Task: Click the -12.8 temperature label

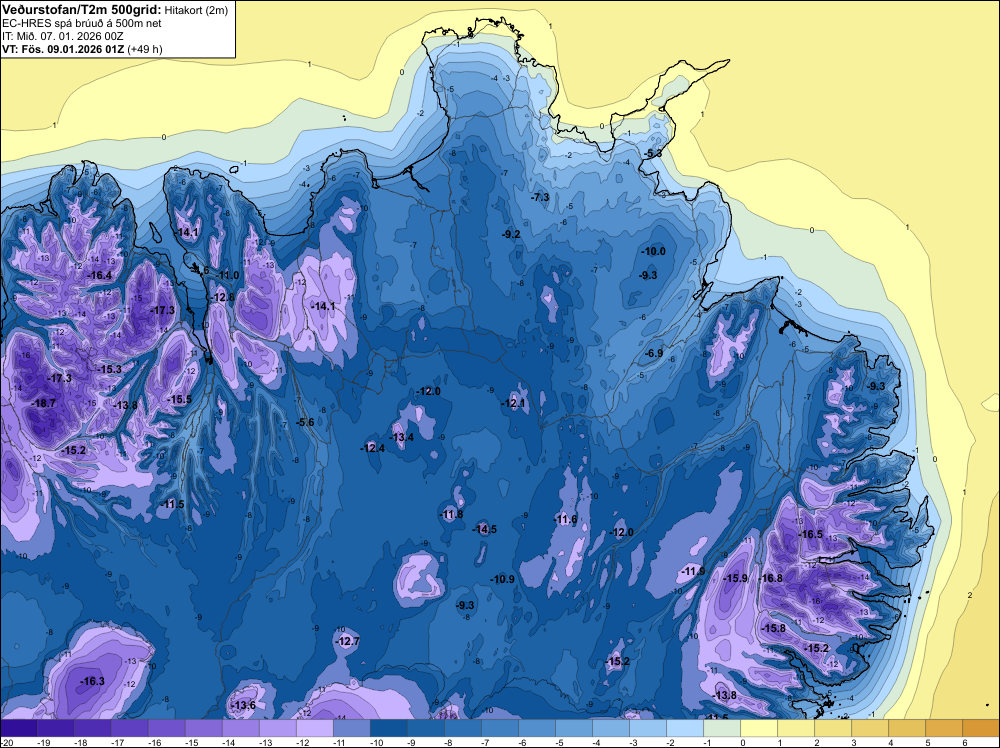Action: pyautogui.click(x=223, y=298)
